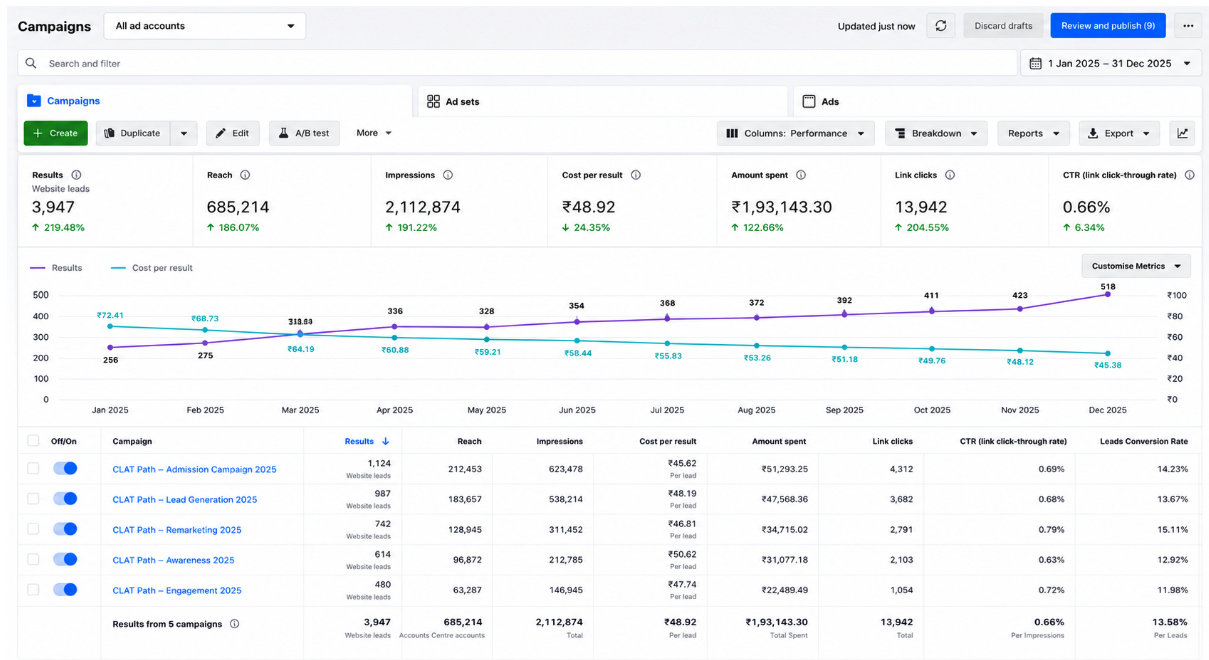Check the Remarketing 2025 row checkbox

[x=33, y=529]
